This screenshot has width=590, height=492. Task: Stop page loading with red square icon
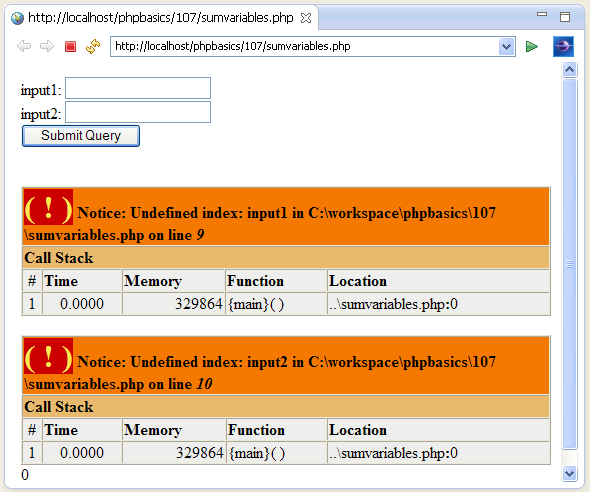coord(70,47)
